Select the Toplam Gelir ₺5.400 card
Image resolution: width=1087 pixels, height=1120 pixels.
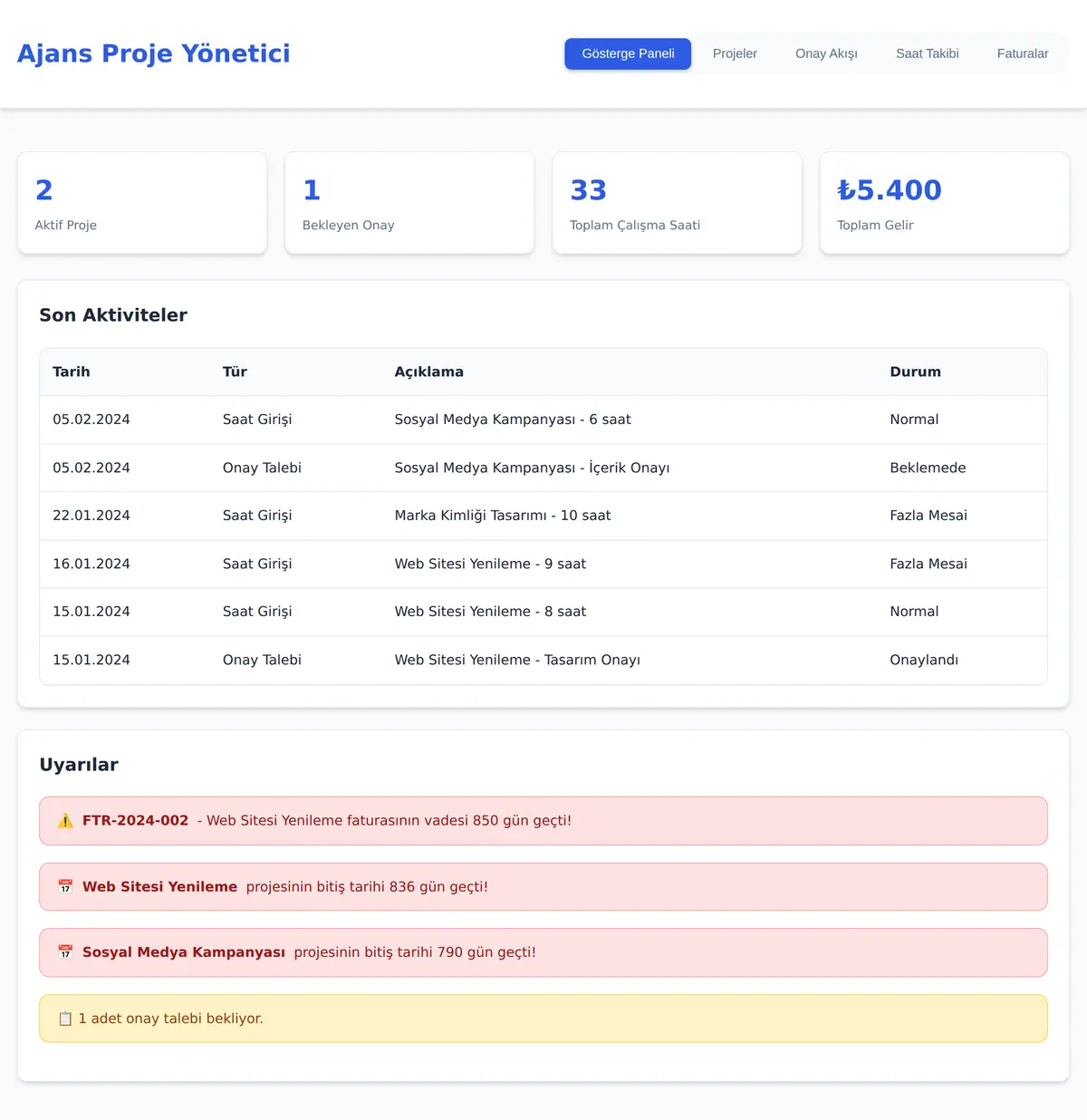click(945, 203)
